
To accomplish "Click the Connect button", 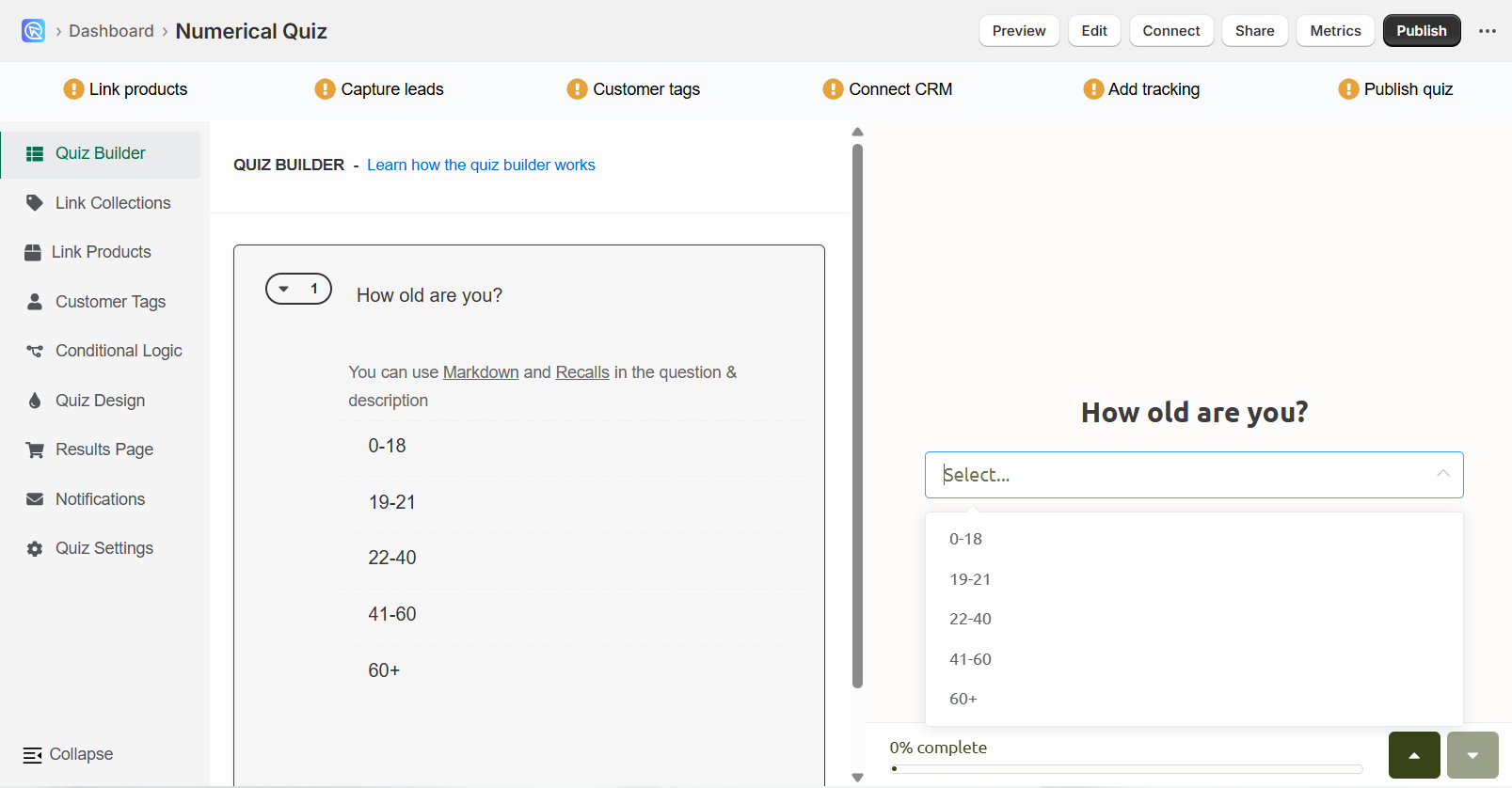I will [1171, 31].
